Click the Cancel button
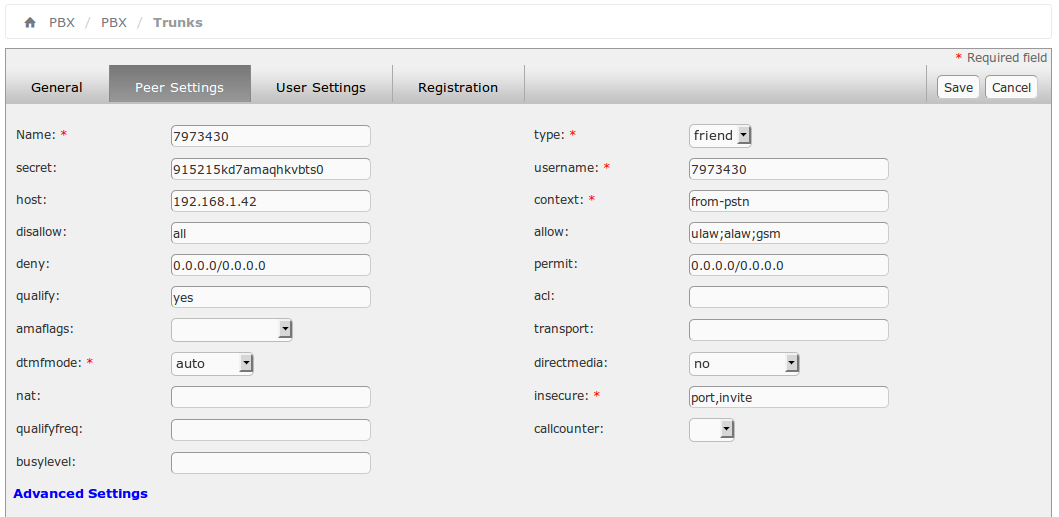This screenshot has height=517, width=1059. (1011, 87)
